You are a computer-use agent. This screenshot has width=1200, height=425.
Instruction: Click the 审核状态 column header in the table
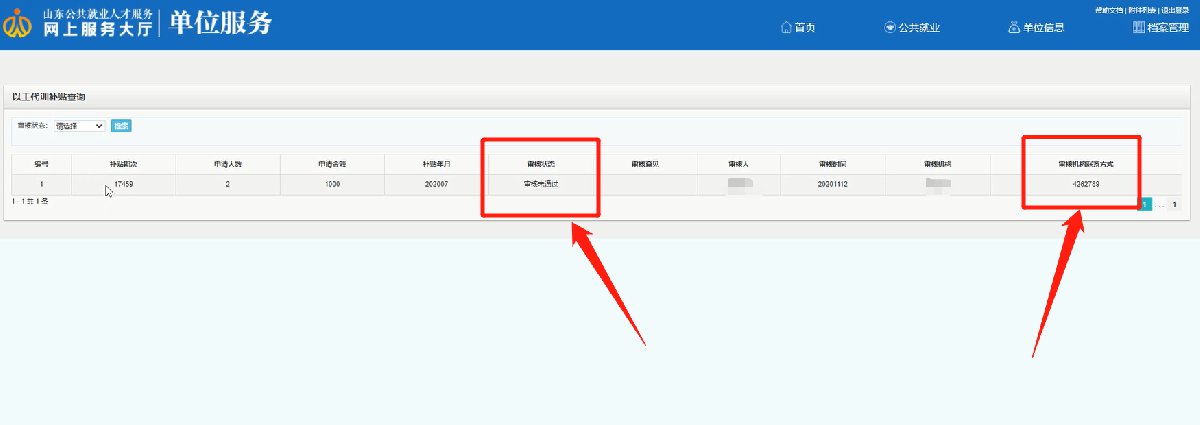click(x=541, y=164)
